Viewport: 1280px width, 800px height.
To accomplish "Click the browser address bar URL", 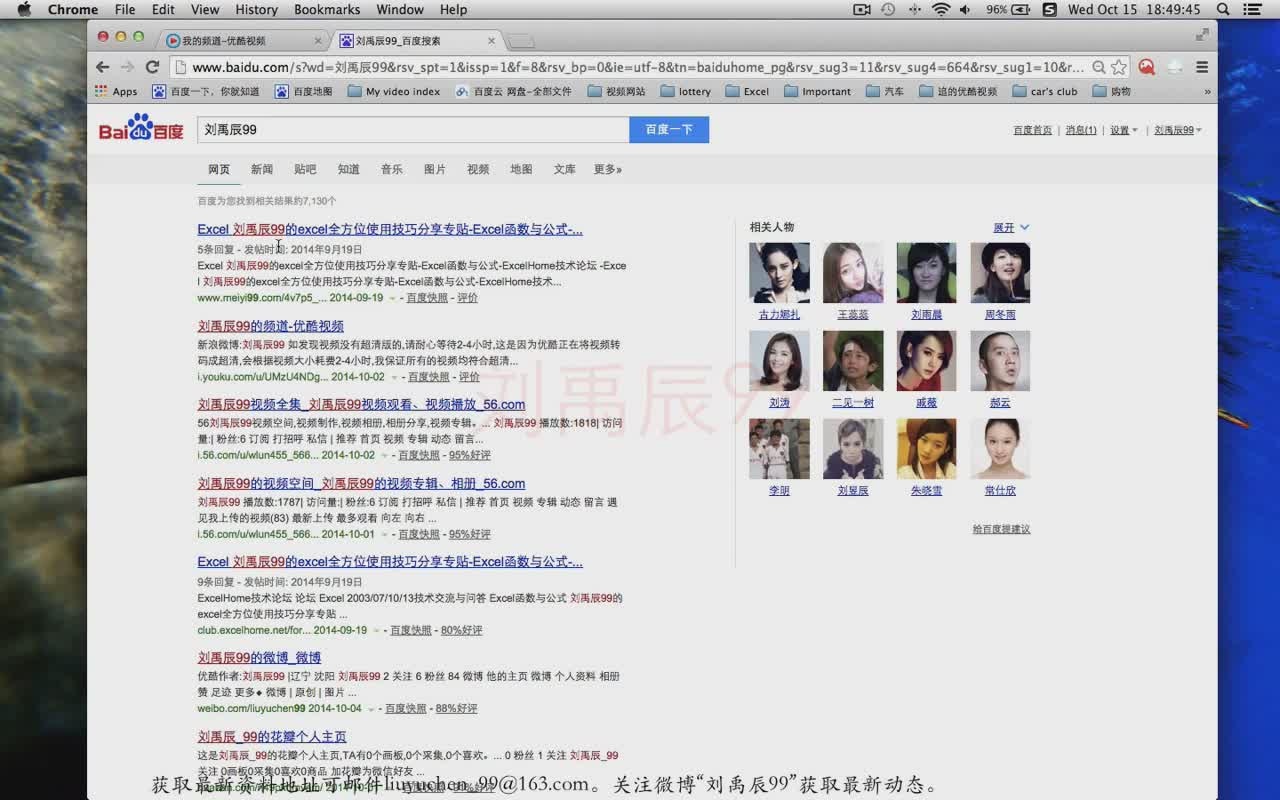I will pos(637,67).
